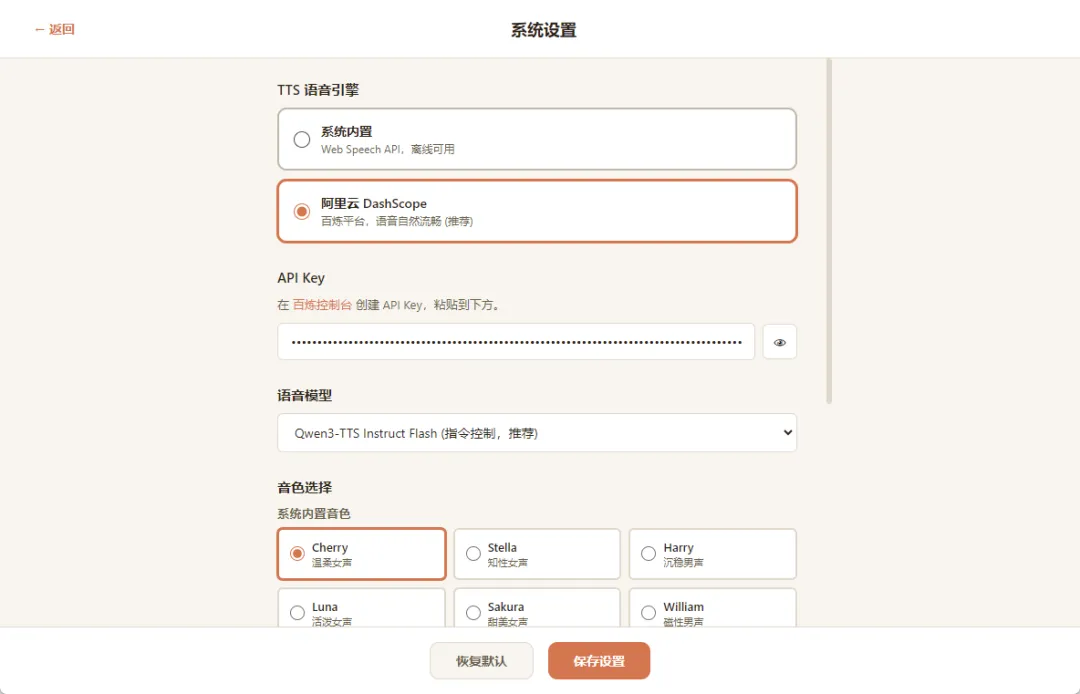Choose the Sakura voice
This screenshot has height=694, width=1080.
(x=537, y=608)
